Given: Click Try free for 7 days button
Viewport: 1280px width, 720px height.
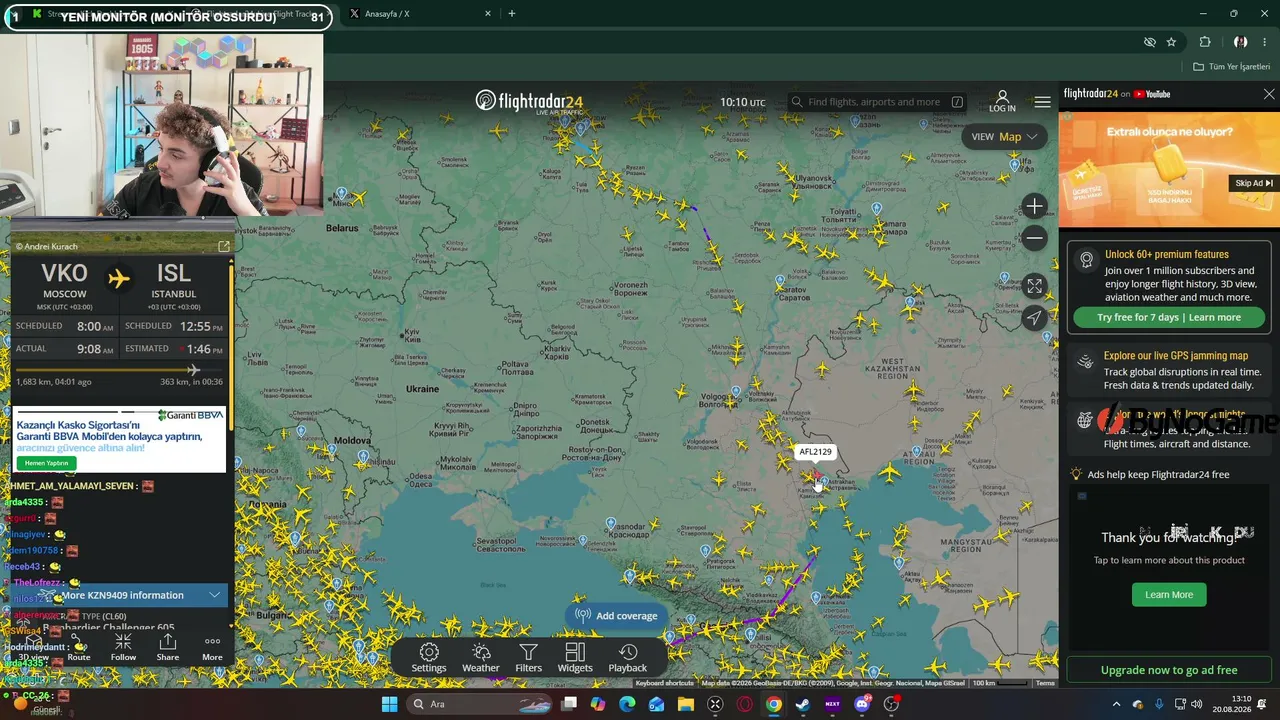Looking at the screenshot, I should click(1168, 317).
